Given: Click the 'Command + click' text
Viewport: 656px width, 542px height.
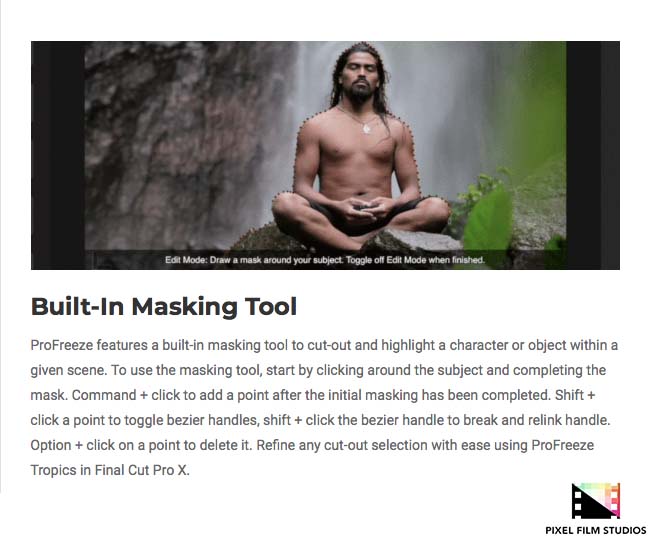Looking at the screenshot, I should (128, 395).
